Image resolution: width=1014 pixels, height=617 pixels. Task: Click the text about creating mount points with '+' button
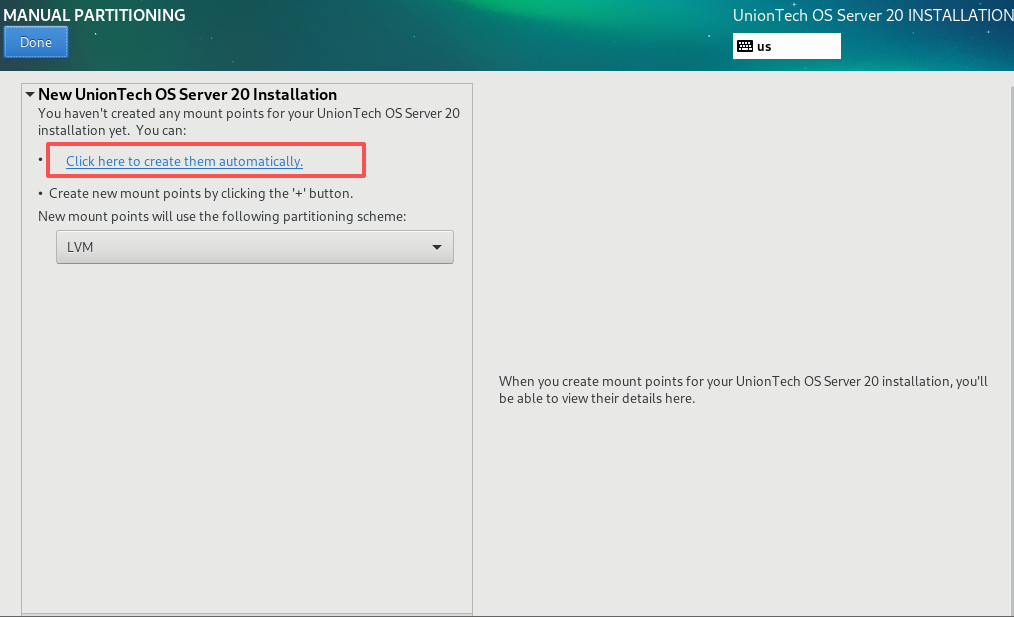201,193
